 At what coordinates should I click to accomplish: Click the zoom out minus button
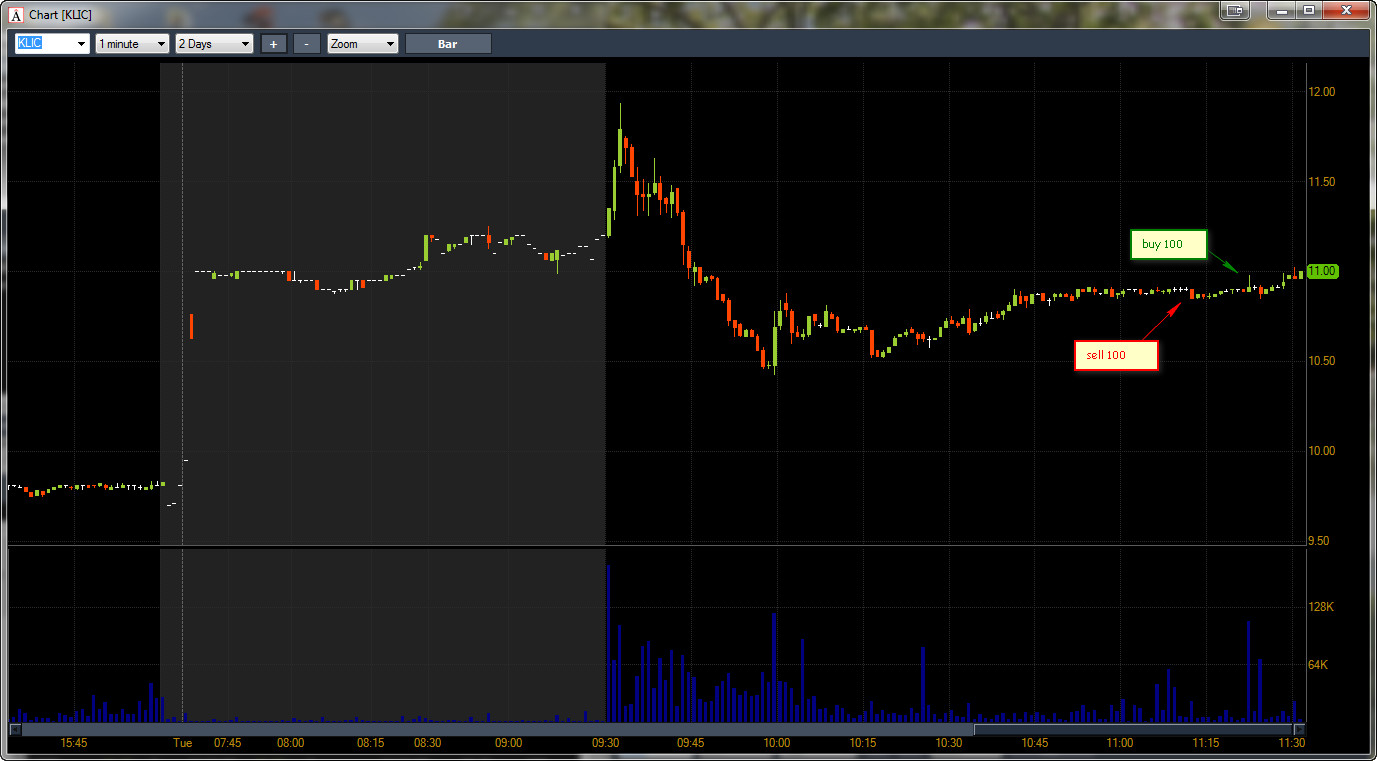(307, 44)
